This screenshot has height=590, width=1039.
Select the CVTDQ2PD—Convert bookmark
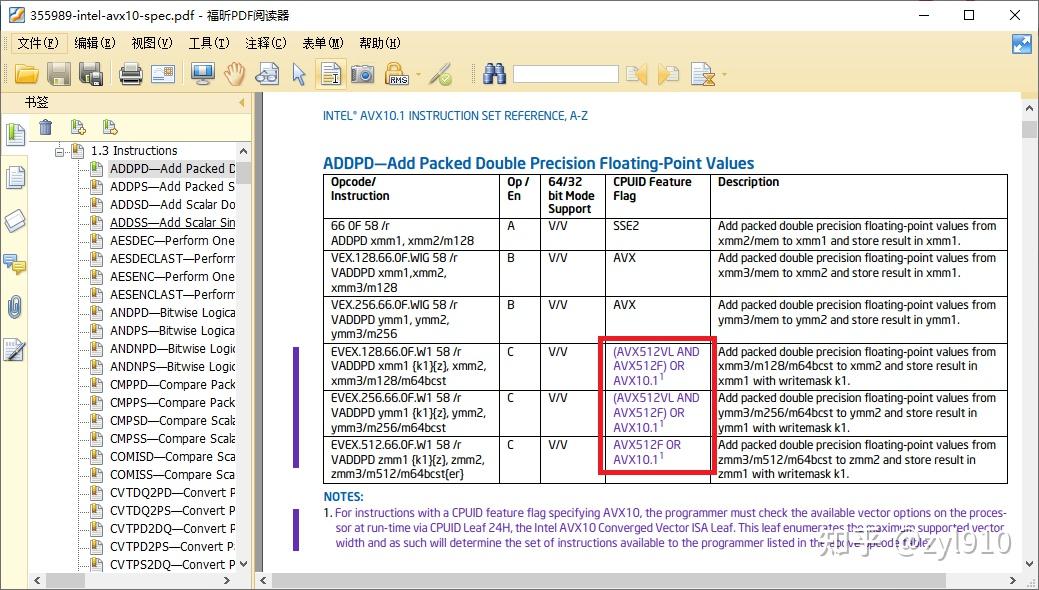point(172,492)
